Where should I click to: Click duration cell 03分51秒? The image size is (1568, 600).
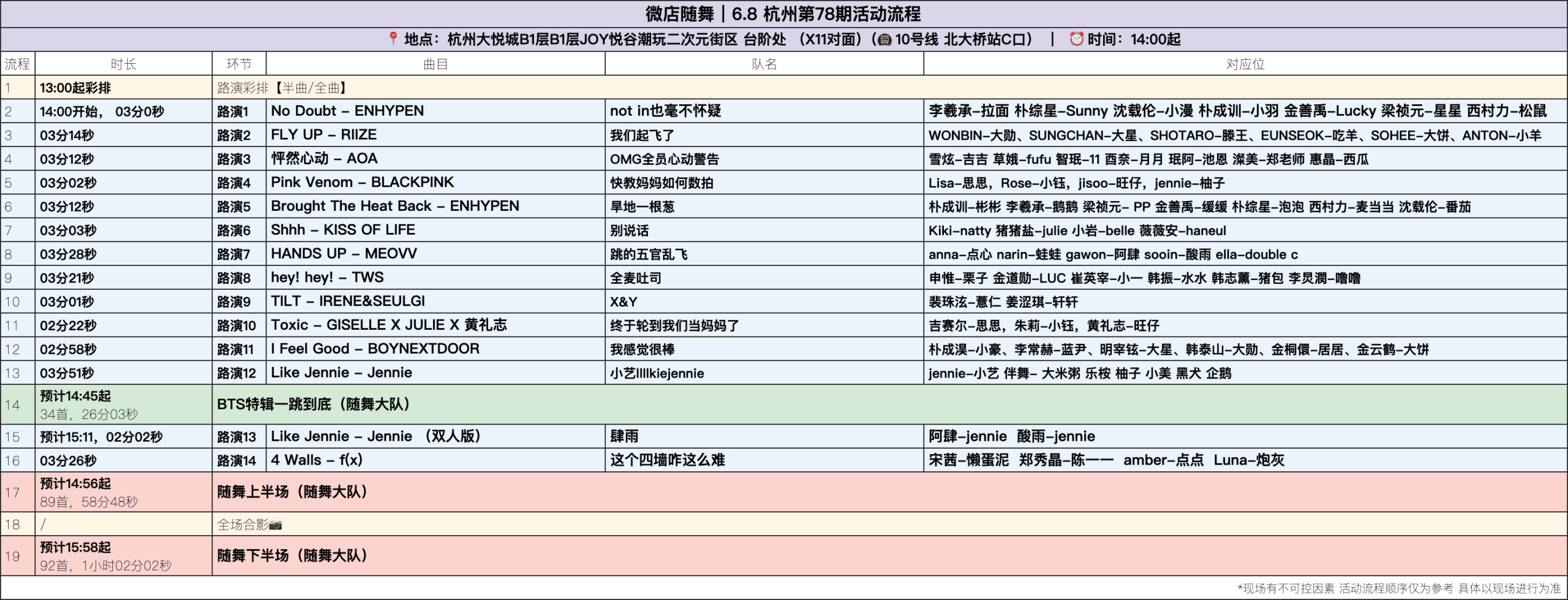coord(123,373)
